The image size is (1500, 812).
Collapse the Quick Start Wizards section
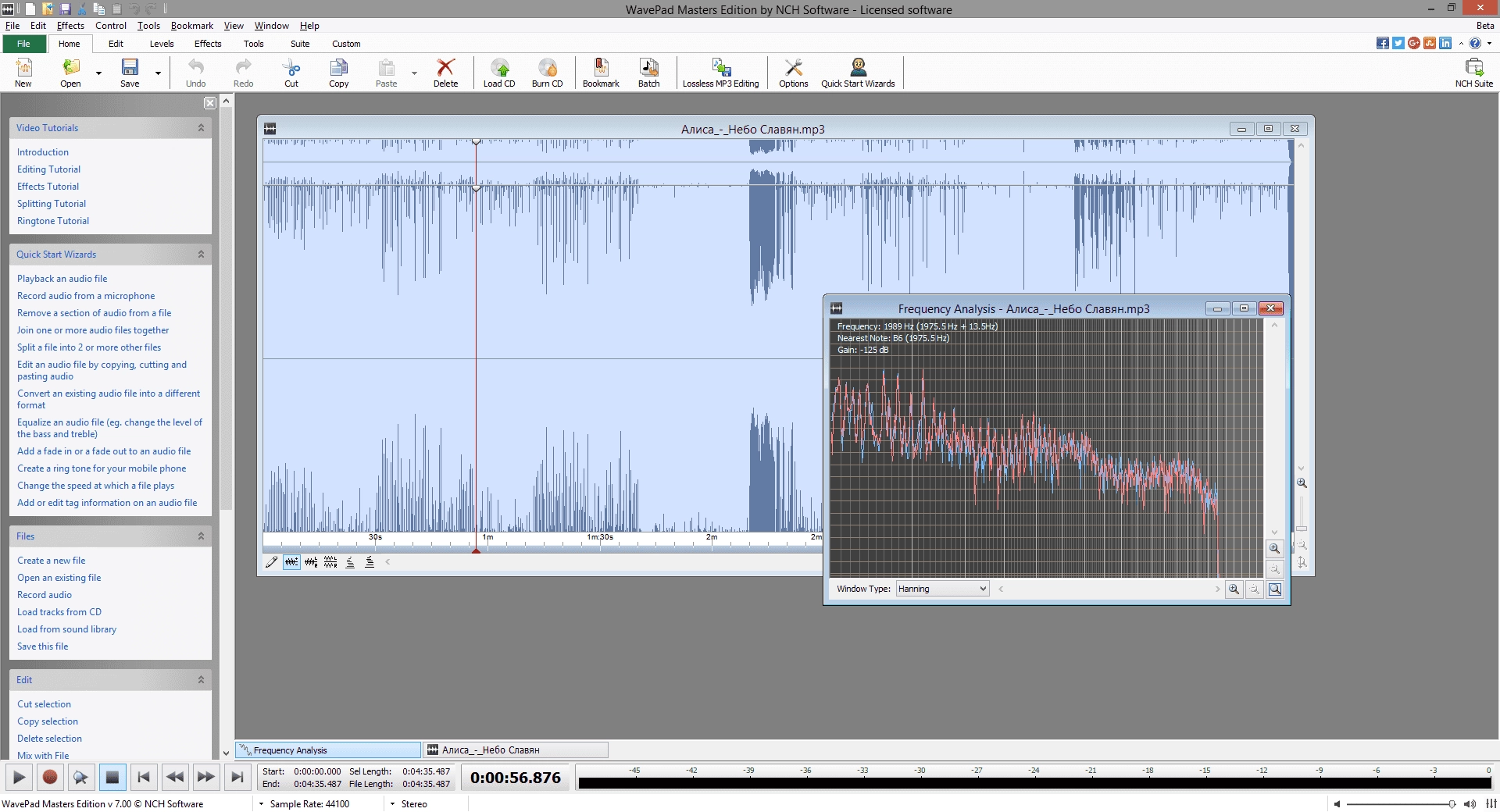pos(201,255)
